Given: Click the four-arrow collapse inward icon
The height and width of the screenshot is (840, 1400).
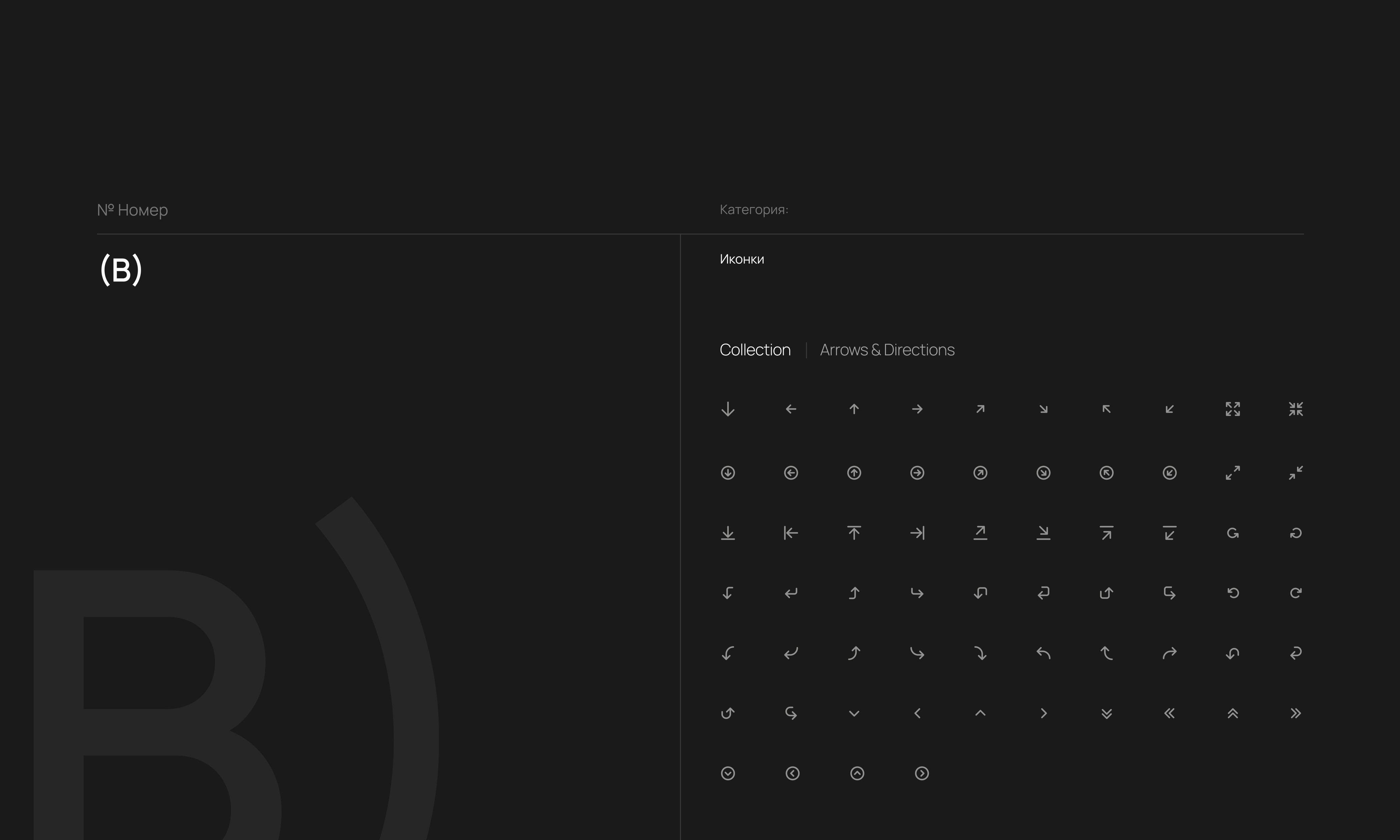Looking at the screenshot, I should tap(1295, 409).
